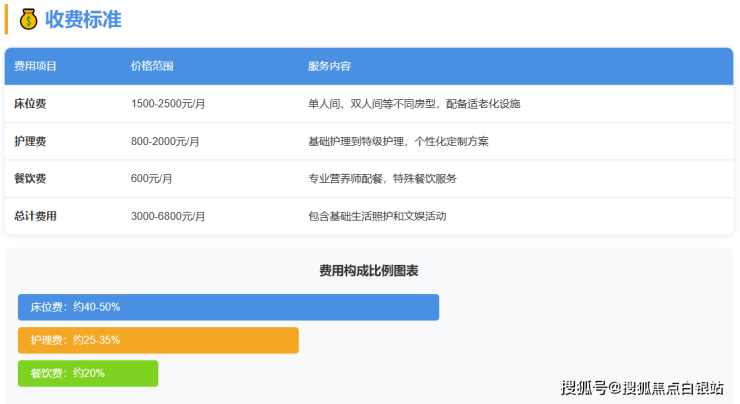The image size is (740, 404).
Task: Click the money bag icon beside 收费标准
Action: (x=28, y=19)
